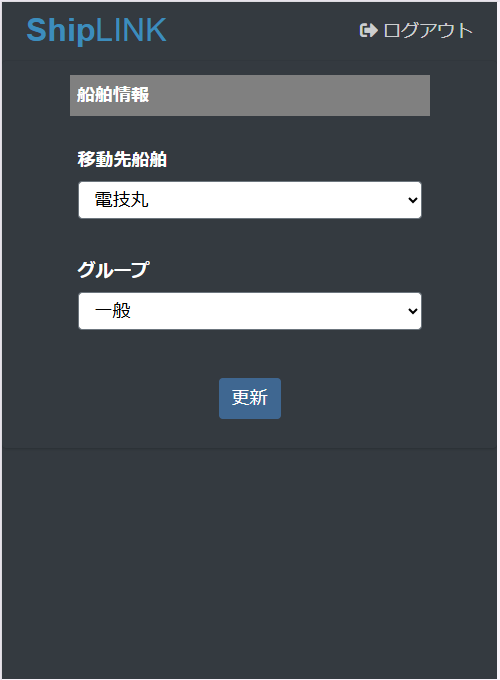Click the blank middle of the 一般 select box
Viewport: 500px width, 680px height.
269,311
